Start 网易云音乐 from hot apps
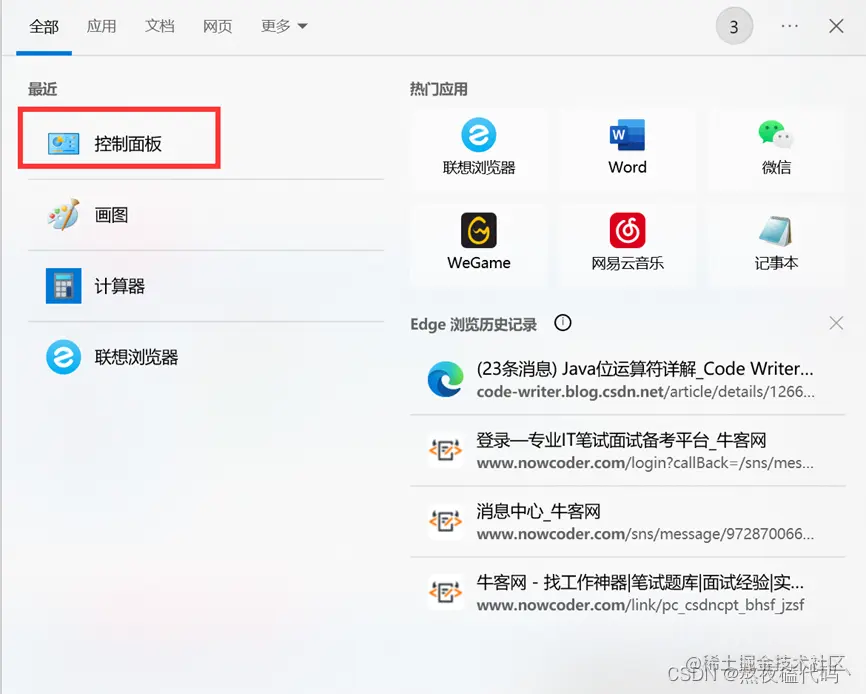866x694 pixels. pyautogui.click(x=627, y=243)
